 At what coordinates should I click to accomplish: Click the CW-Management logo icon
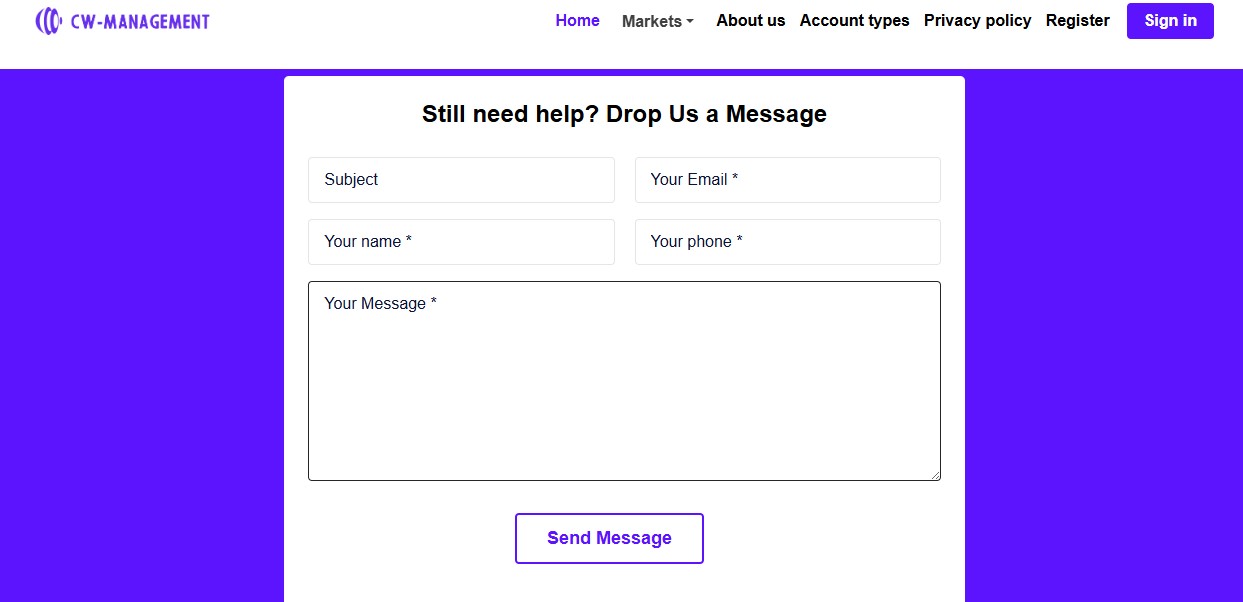pos(48,19)
